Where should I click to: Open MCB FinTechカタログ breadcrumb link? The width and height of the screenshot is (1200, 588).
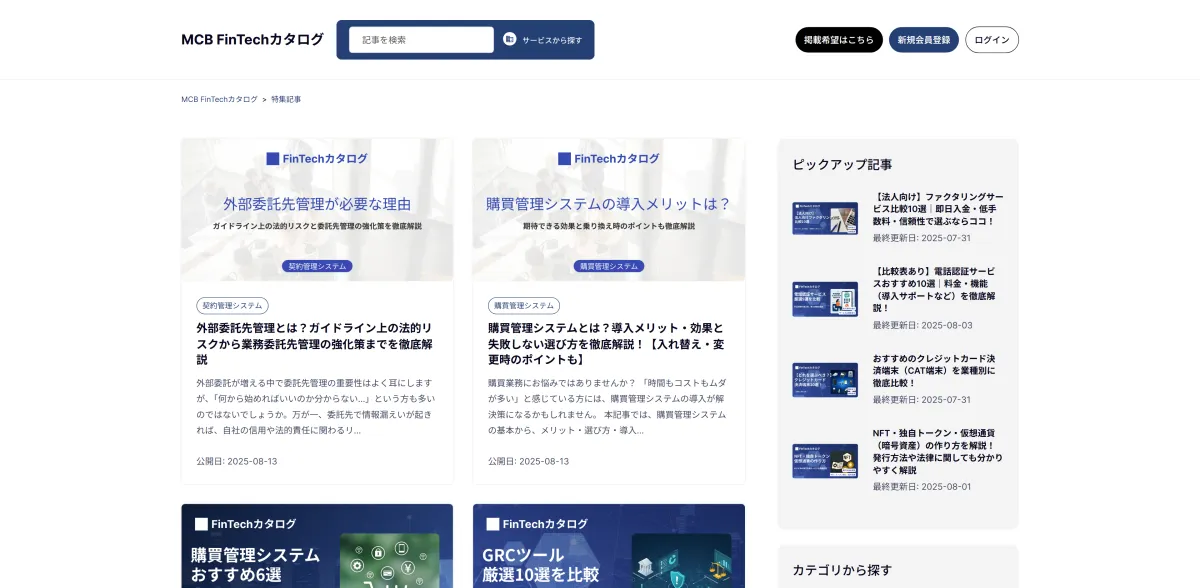pos(219,100)
